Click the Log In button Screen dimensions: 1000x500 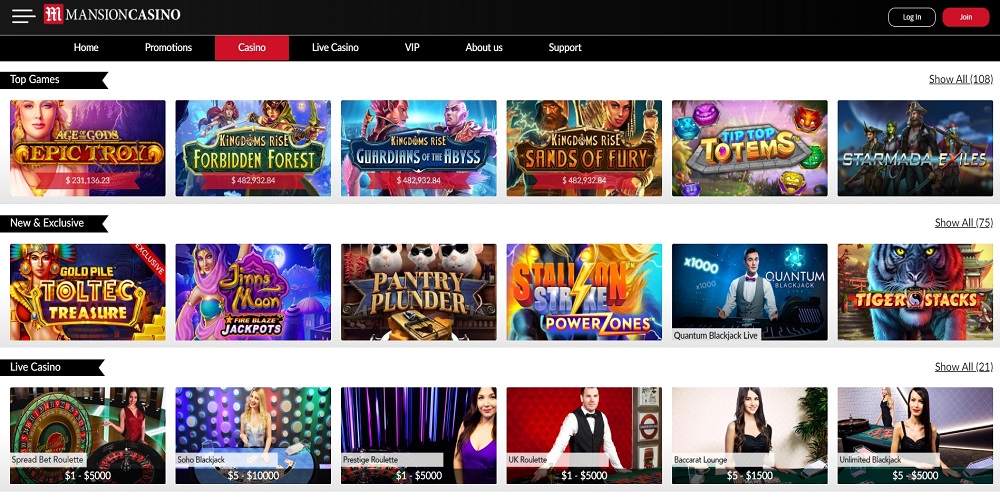point(911,17)
